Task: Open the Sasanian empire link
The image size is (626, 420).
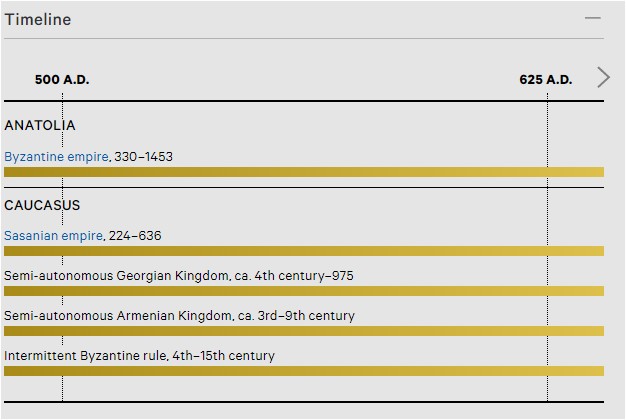Action: click(53, 236)
